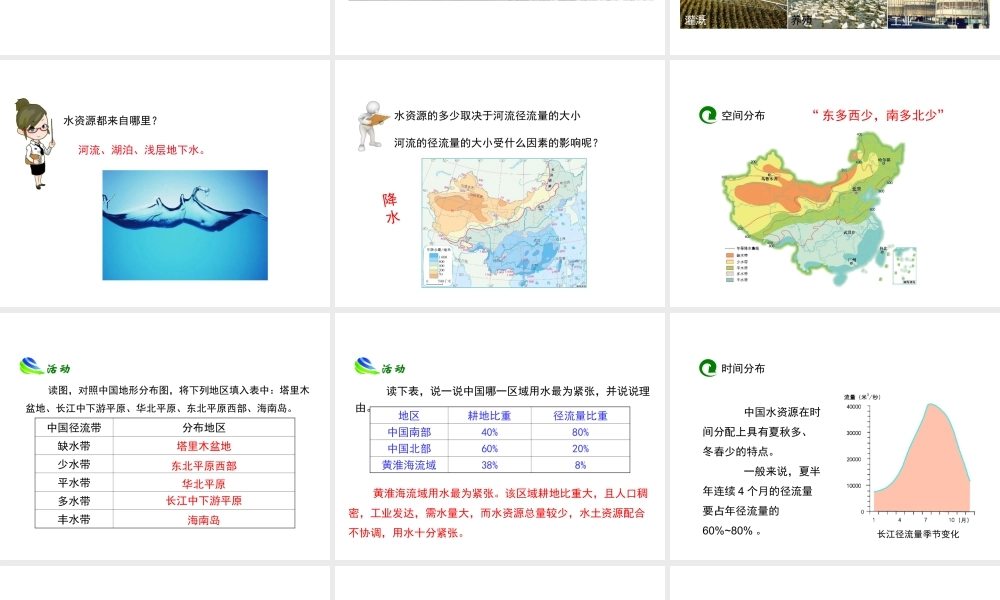
Task: Click the red 降水 label
Action: click(x=391, y=209)
